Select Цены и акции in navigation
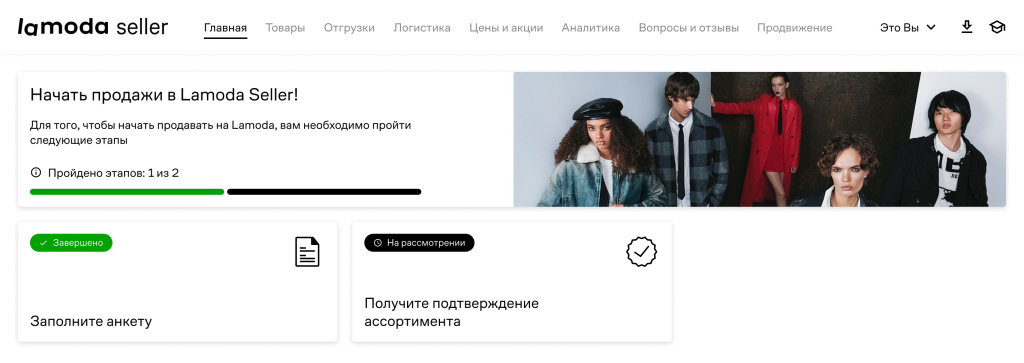Image resolution: width=1024 pixels, height=363 pixels. click(x=506, y=28)
